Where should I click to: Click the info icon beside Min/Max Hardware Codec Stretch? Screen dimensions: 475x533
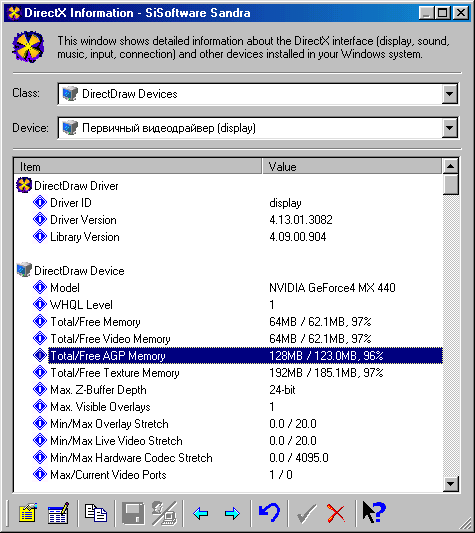point(40,457)
